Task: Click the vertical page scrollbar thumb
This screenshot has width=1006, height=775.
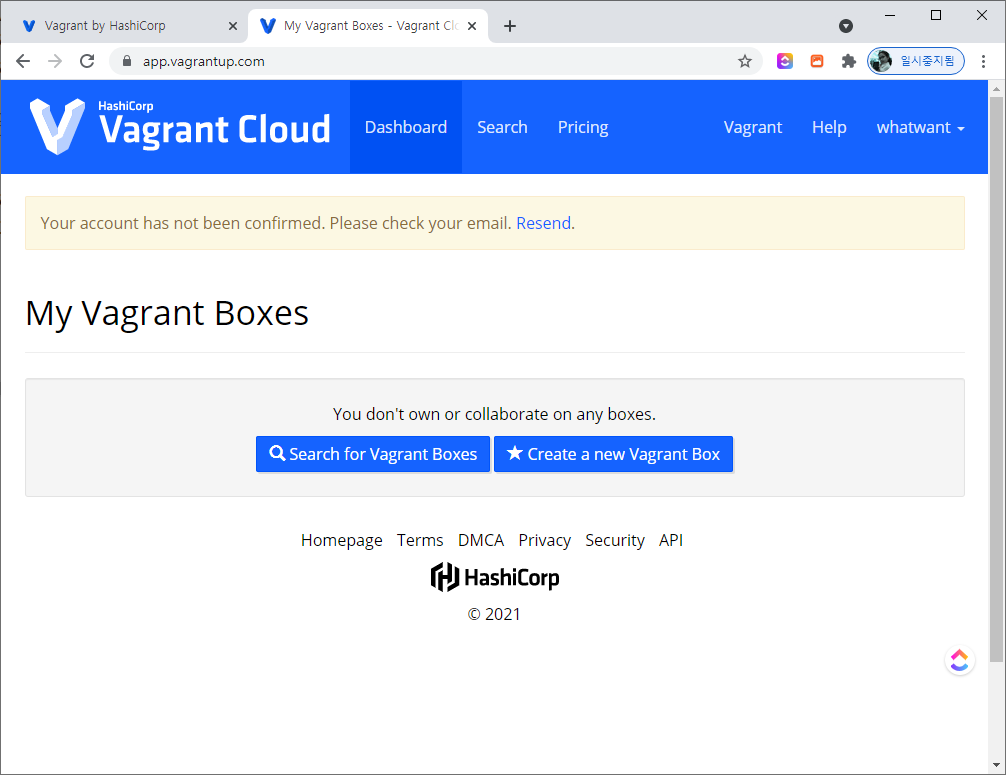Action: [x=996, y=379]
